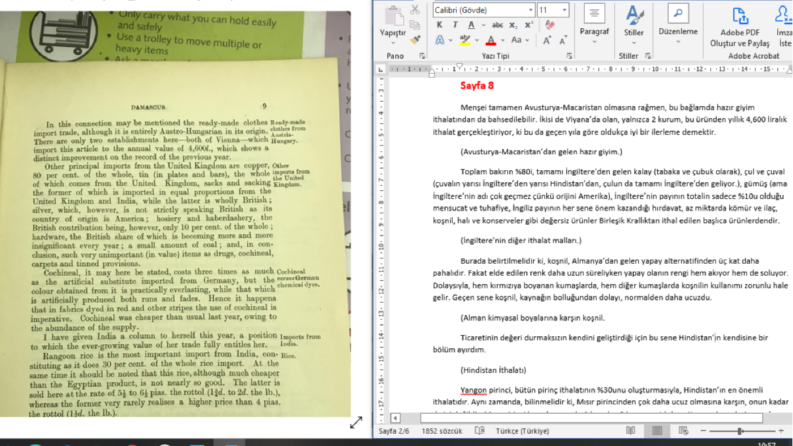Screen dimensions: 793x446
Task: Click the İmza İste signature icon
Action: coord(784,14)
